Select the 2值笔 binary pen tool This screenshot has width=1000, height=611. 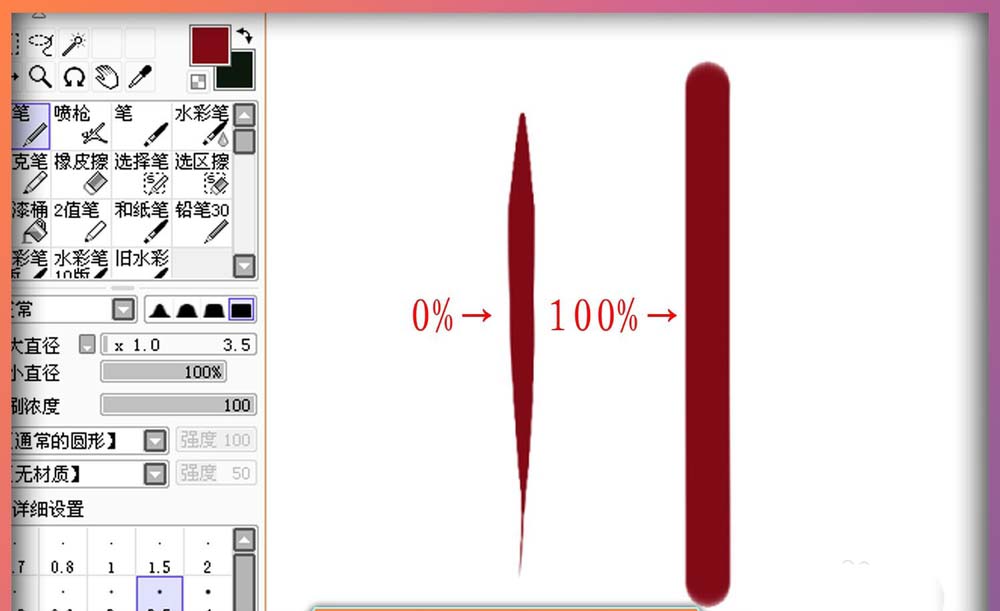click(x=82, y=220)
